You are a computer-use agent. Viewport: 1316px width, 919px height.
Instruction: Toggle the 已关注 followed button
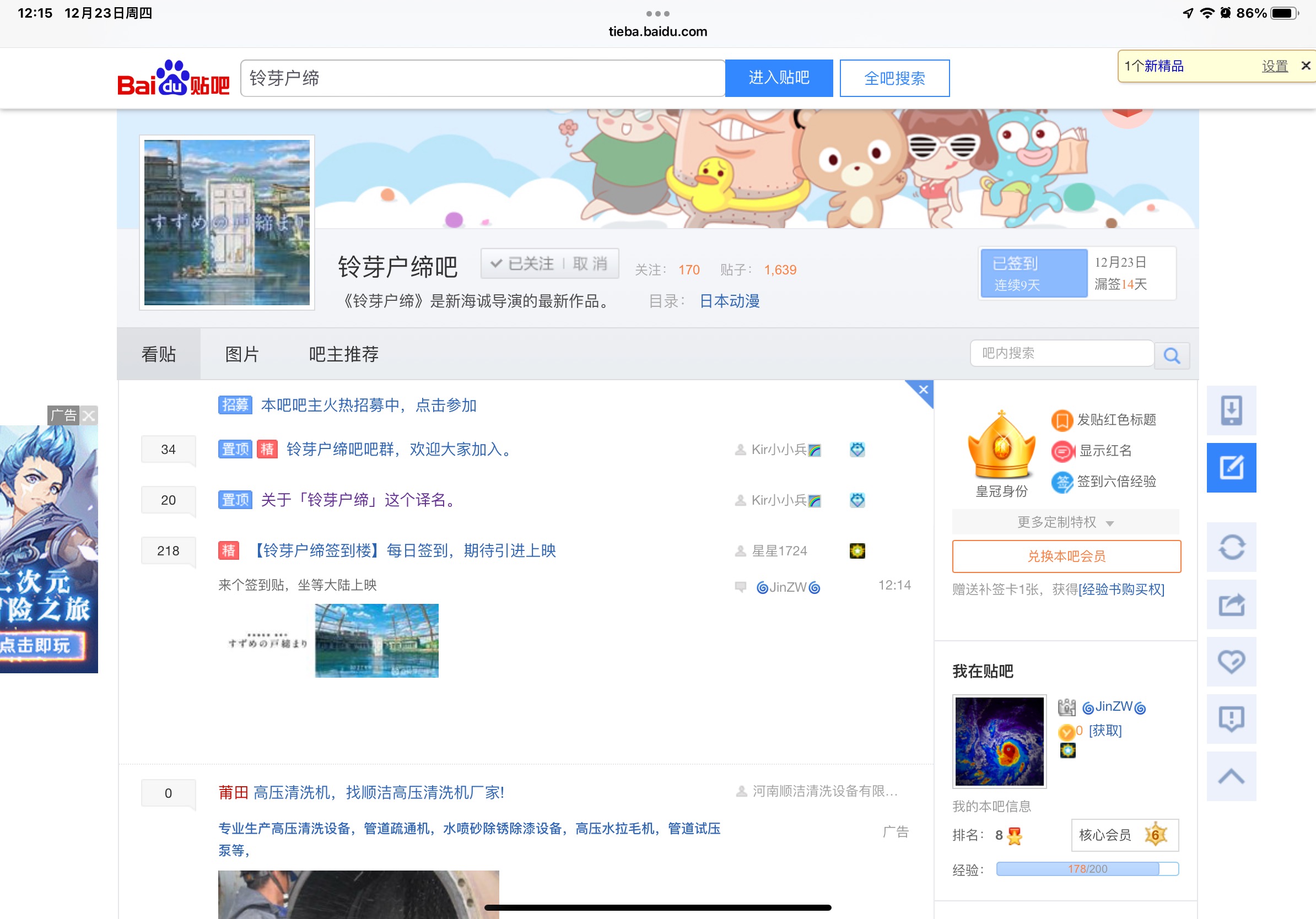point(523,263)
